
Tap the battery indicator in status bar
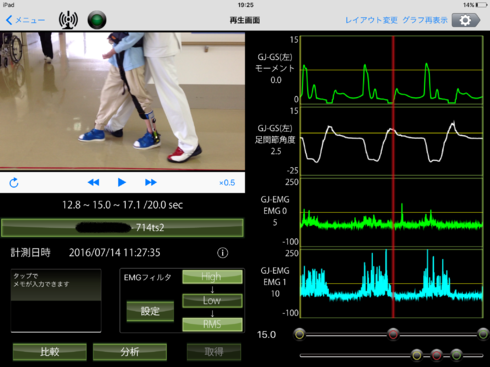click(x=481, y=5)
